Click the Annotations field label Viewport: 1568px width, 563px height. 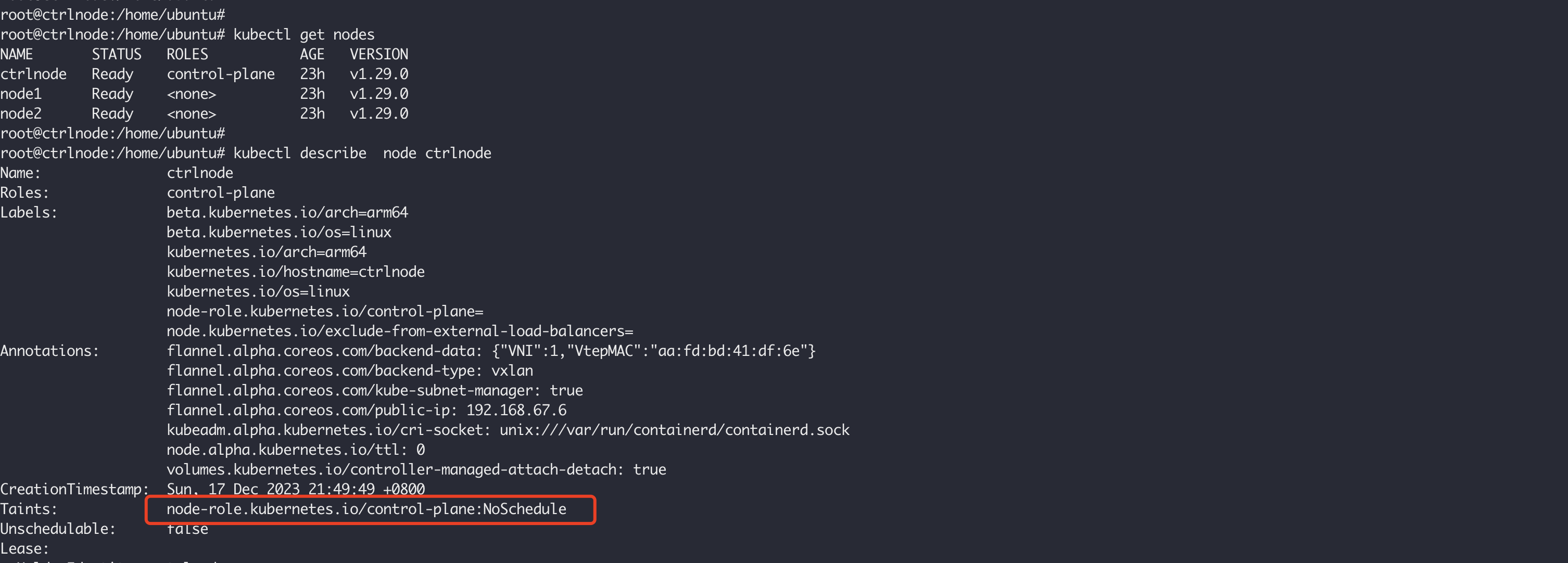click(x=49, y=351)
